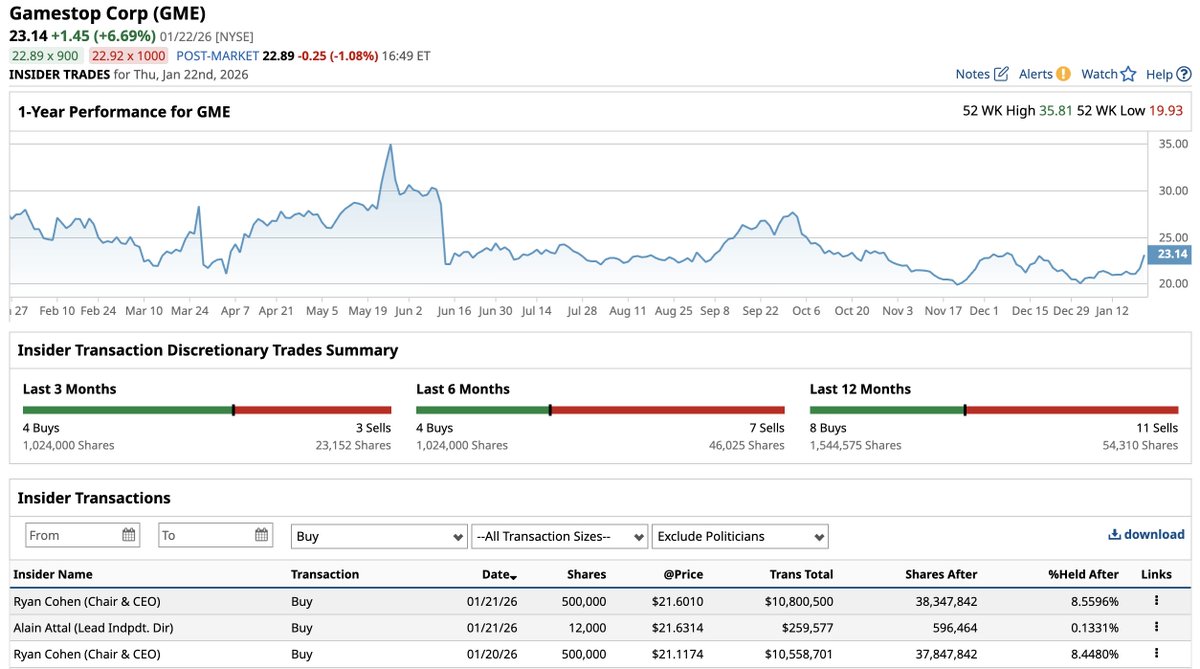The width and height of the screenshot is (1200, 669).
Task: Click the 7 Sells label
Action: 765,428
